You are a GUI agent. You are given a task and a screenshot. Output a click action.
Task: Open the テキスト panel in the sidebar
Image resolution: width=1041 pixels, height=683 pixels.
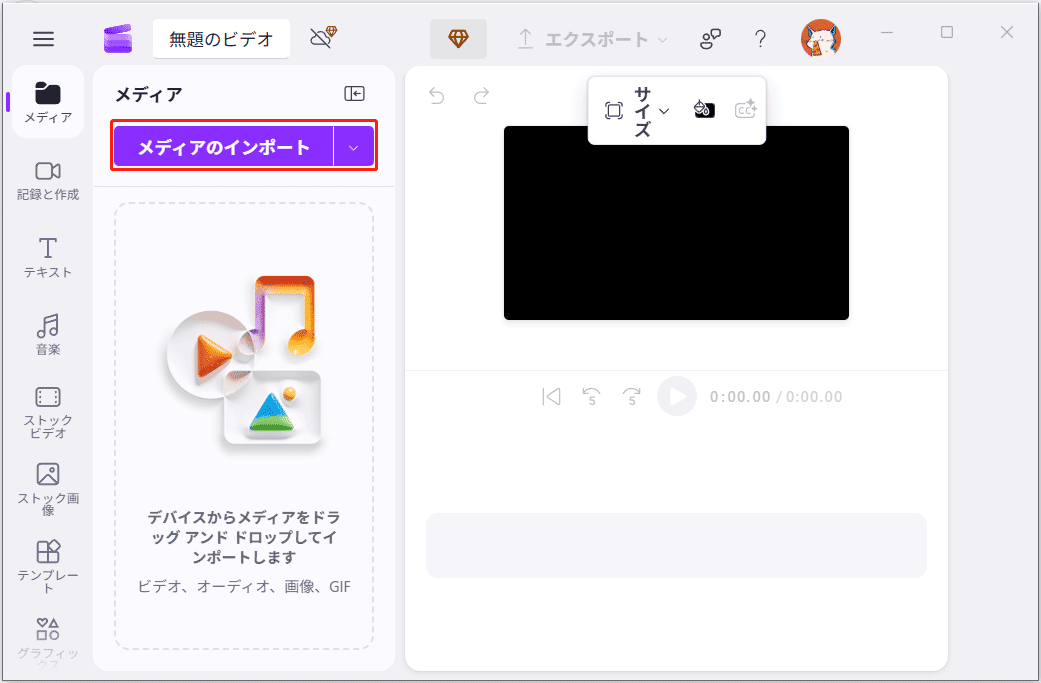(46, 257)
